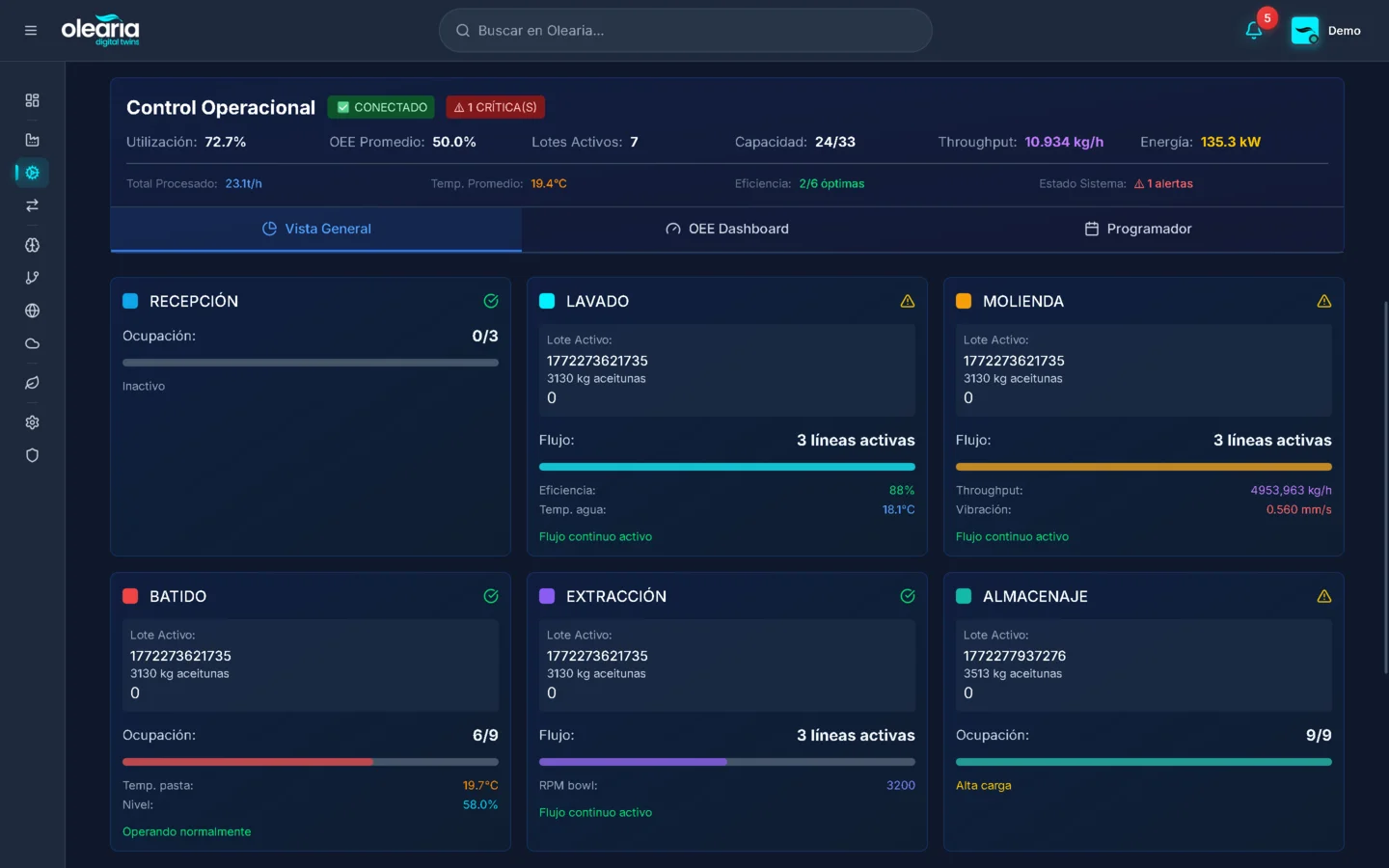This screenshot has width=1389, height=868.
Task: Select the swap arrows sidebar icon
Action: (32, 205)
